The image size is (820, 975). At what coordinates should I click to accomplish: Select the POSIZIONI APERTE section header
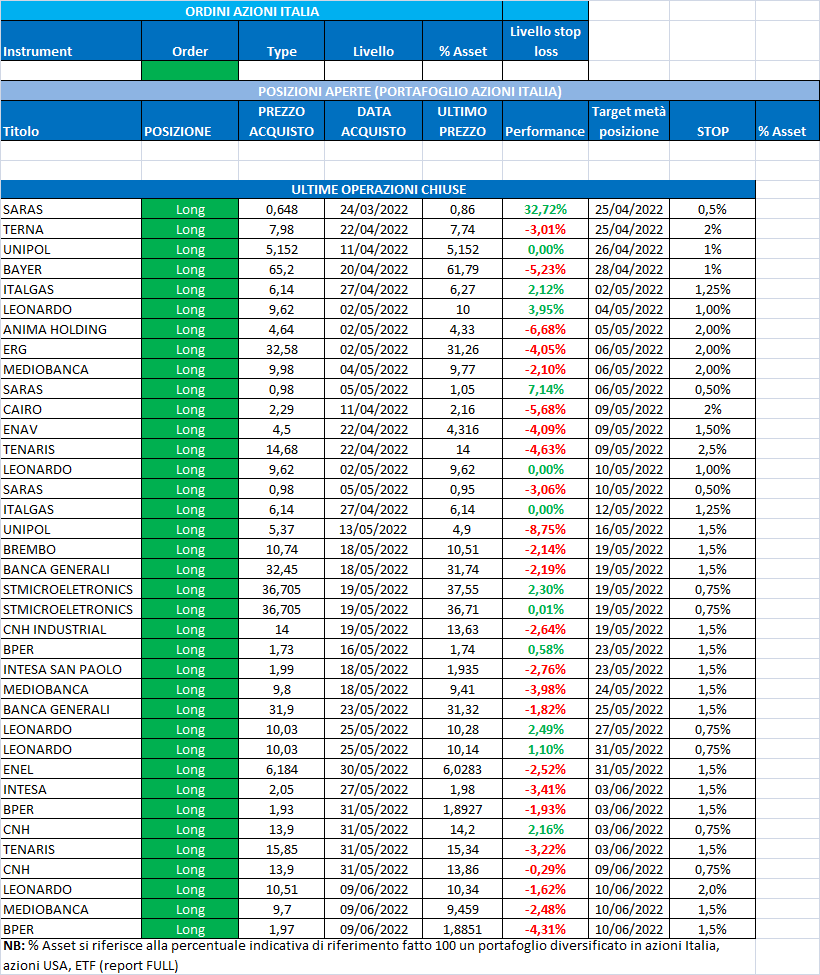pos(410,91)
